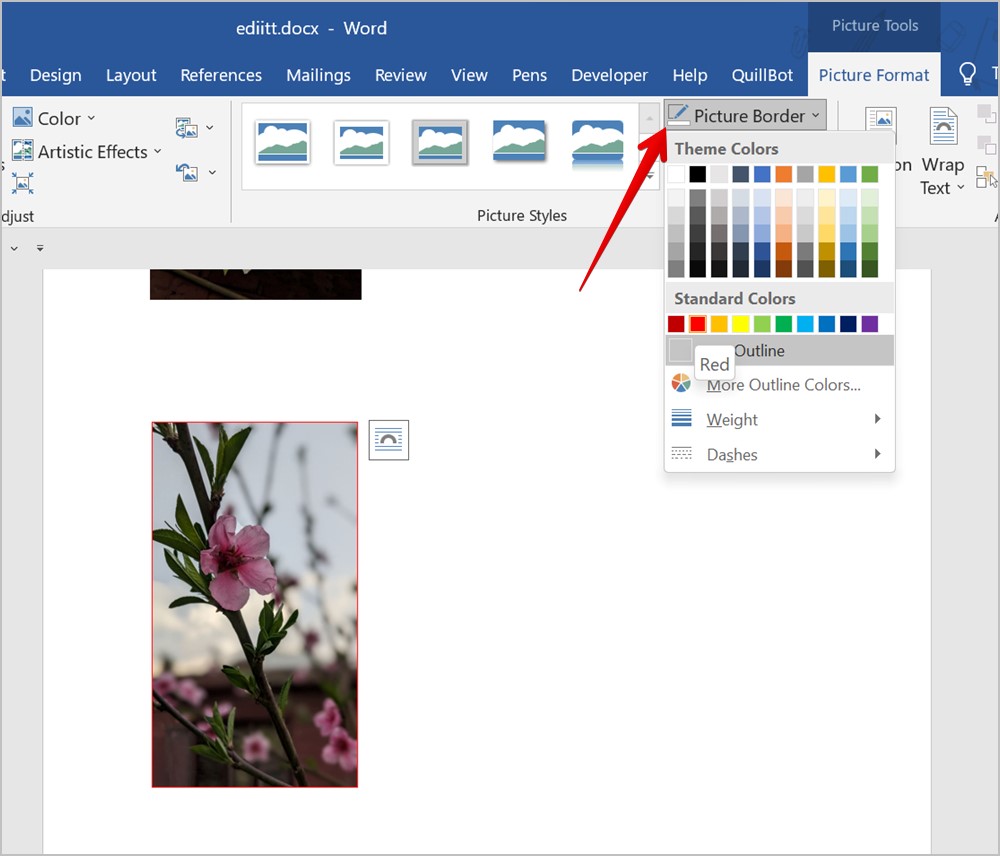Open the Help tab
Image resolution: width=1000 pixels, height=856 pixels.
pos(689,75)
